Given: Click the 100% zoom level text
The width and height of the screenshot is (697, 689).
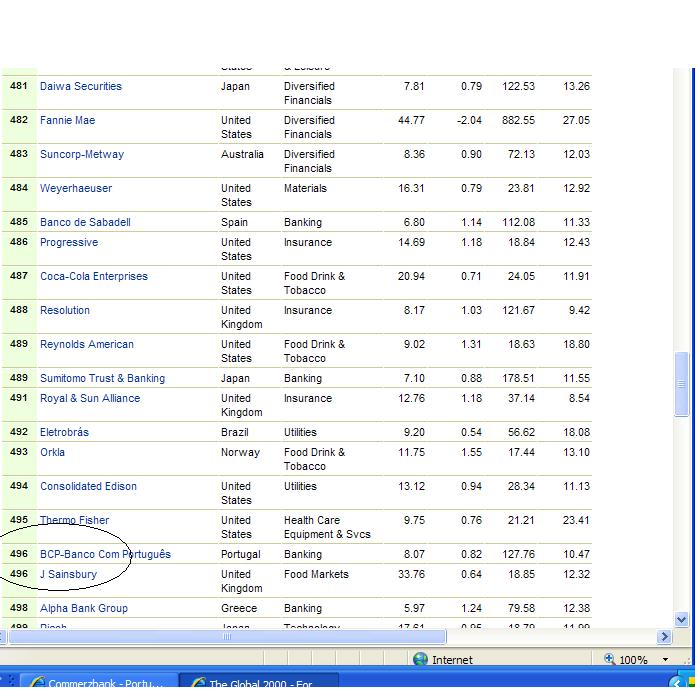Looking at the screenshot, I should (633, 660).
